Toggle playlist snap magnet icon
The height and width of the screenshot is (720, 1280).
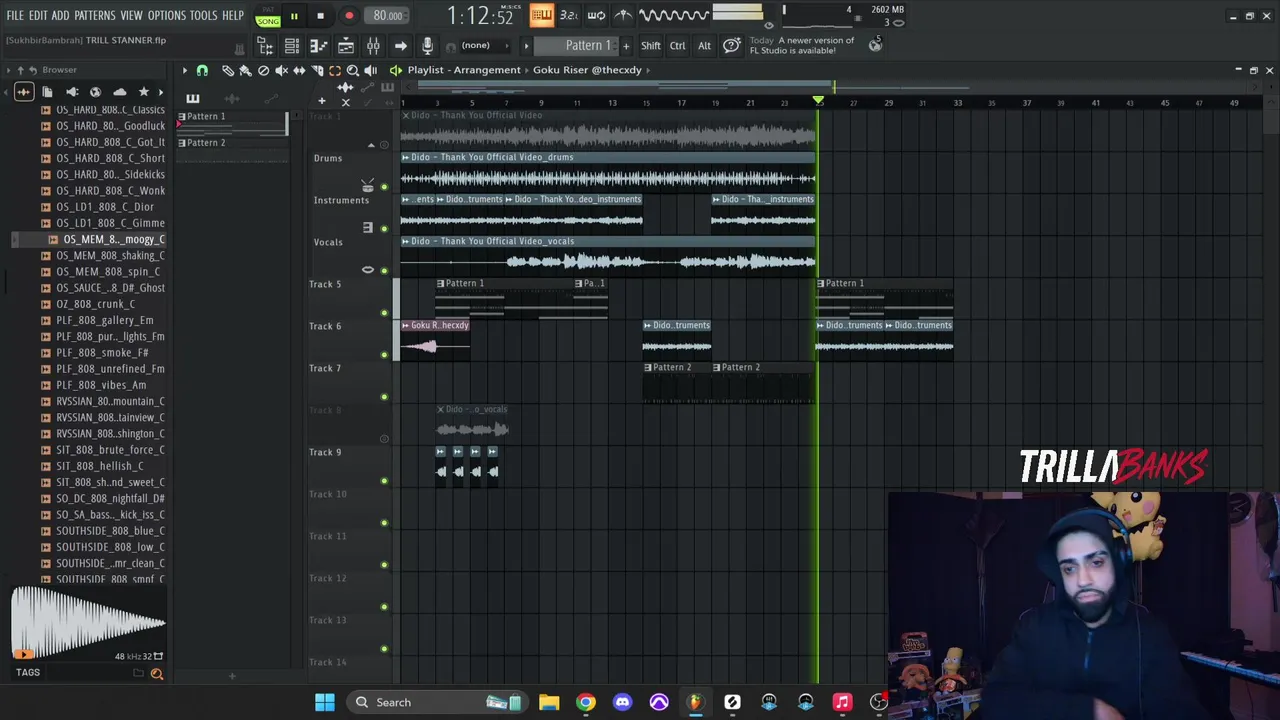point(202,70)
